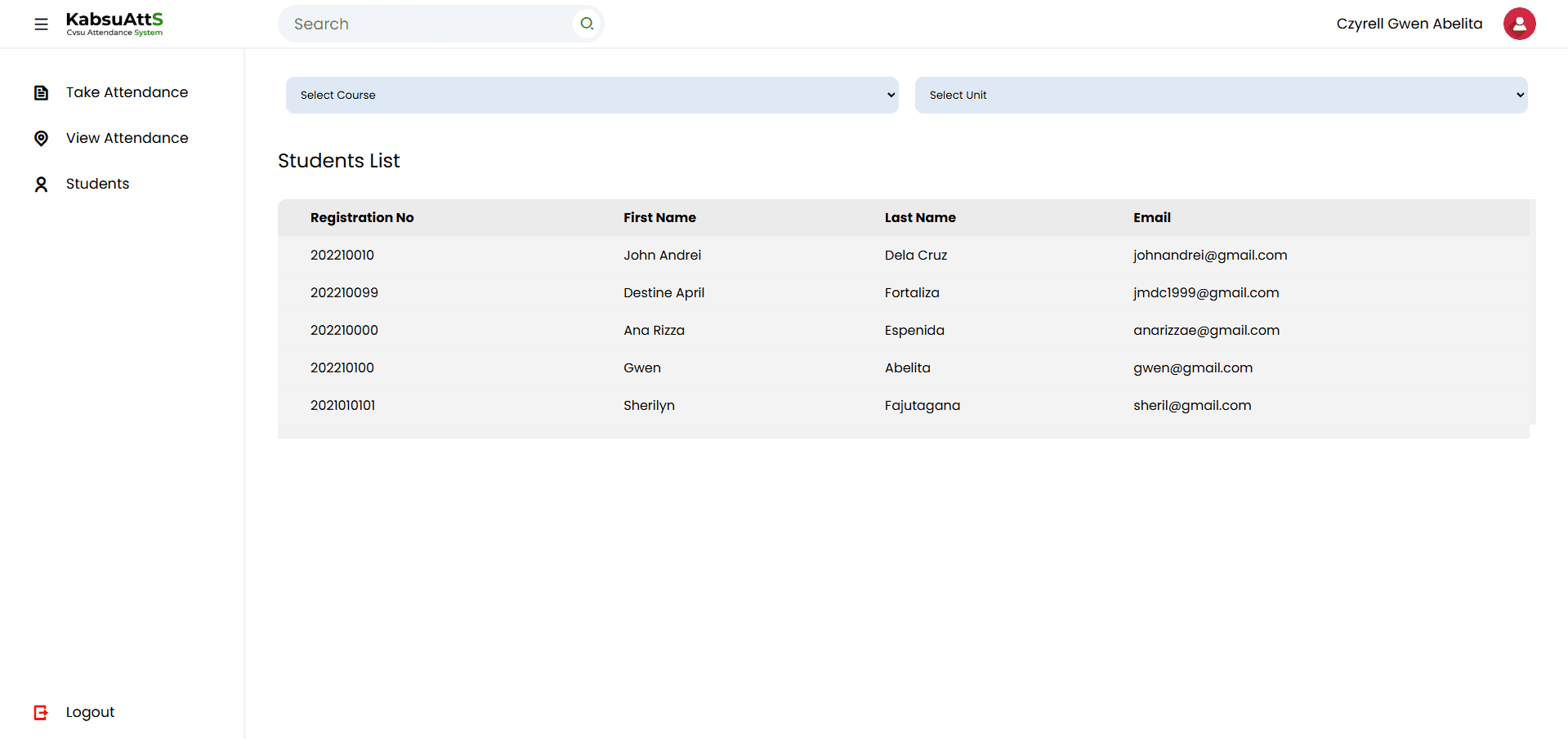Click the hamburger menu icon
Screen dimensions: 1568x739
tap(41, 24)
